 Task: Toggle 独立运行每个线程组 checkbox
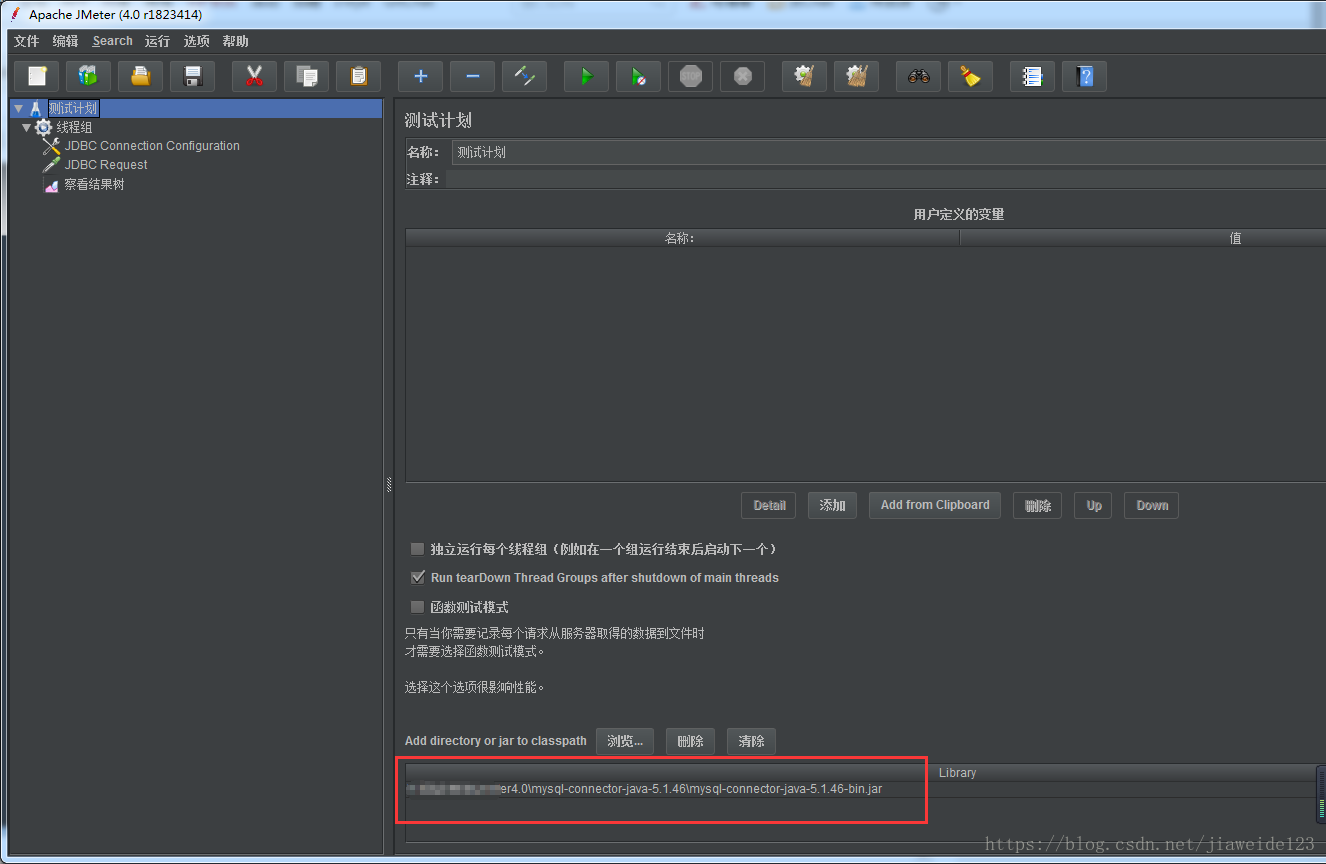[x=418, y=549]
